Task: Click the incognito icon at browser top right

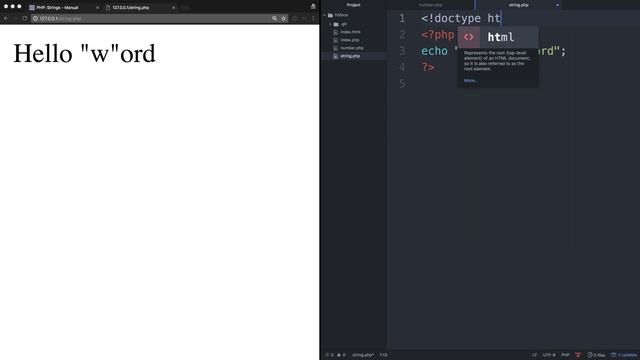Action: [x=313, y=6]
